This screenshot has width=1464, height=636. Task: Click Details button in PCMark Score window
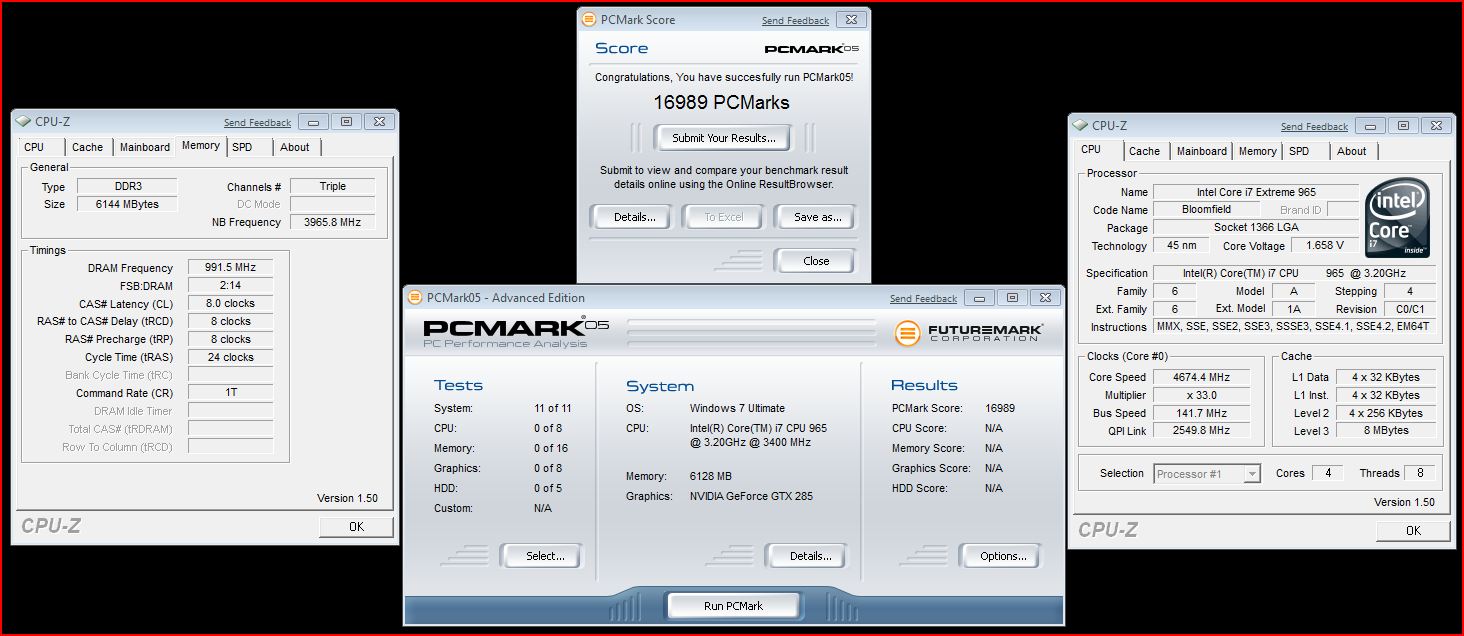tap(634, 217)
